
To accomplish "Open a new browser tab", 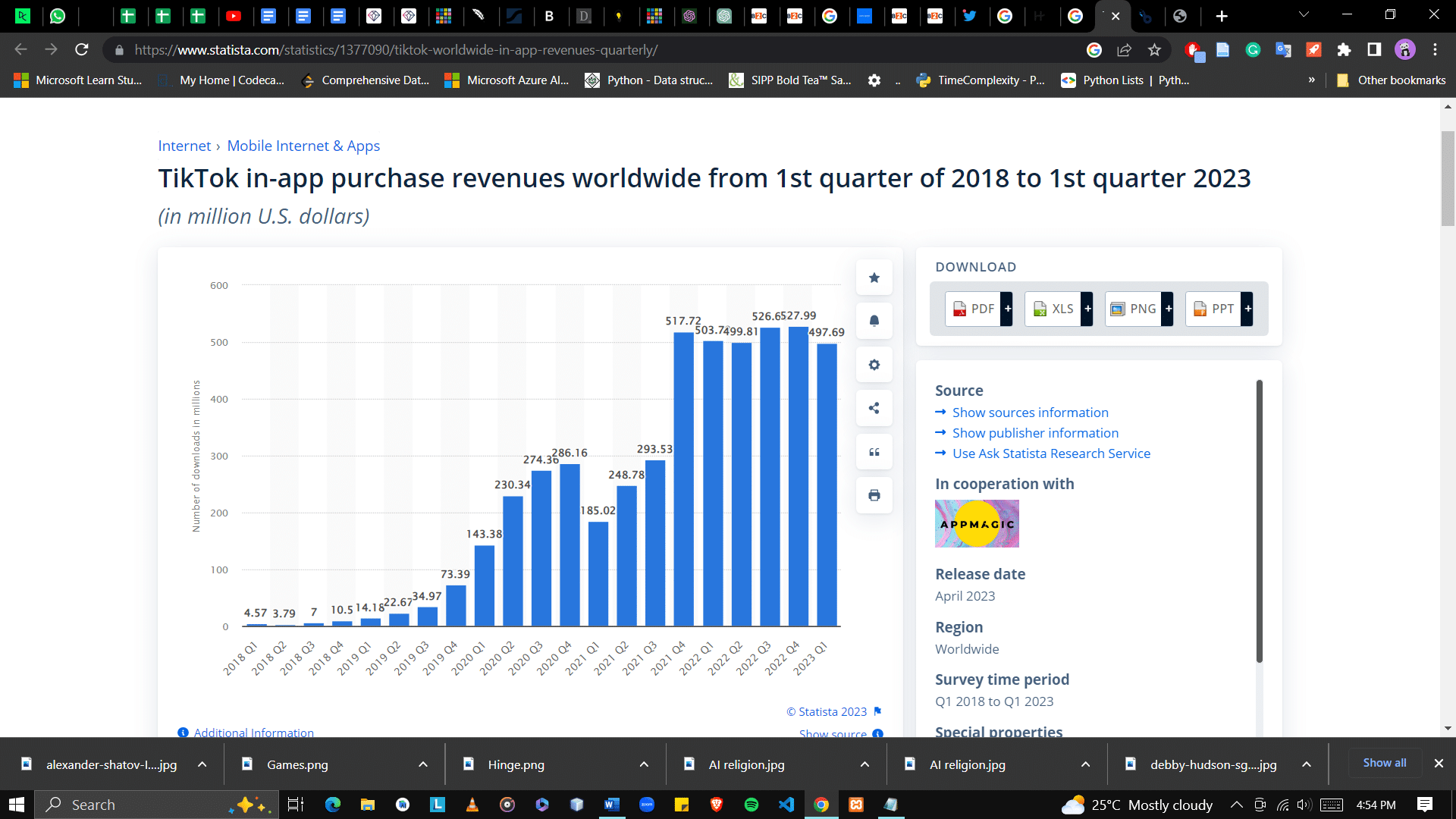I will (x=1222, y=16).
